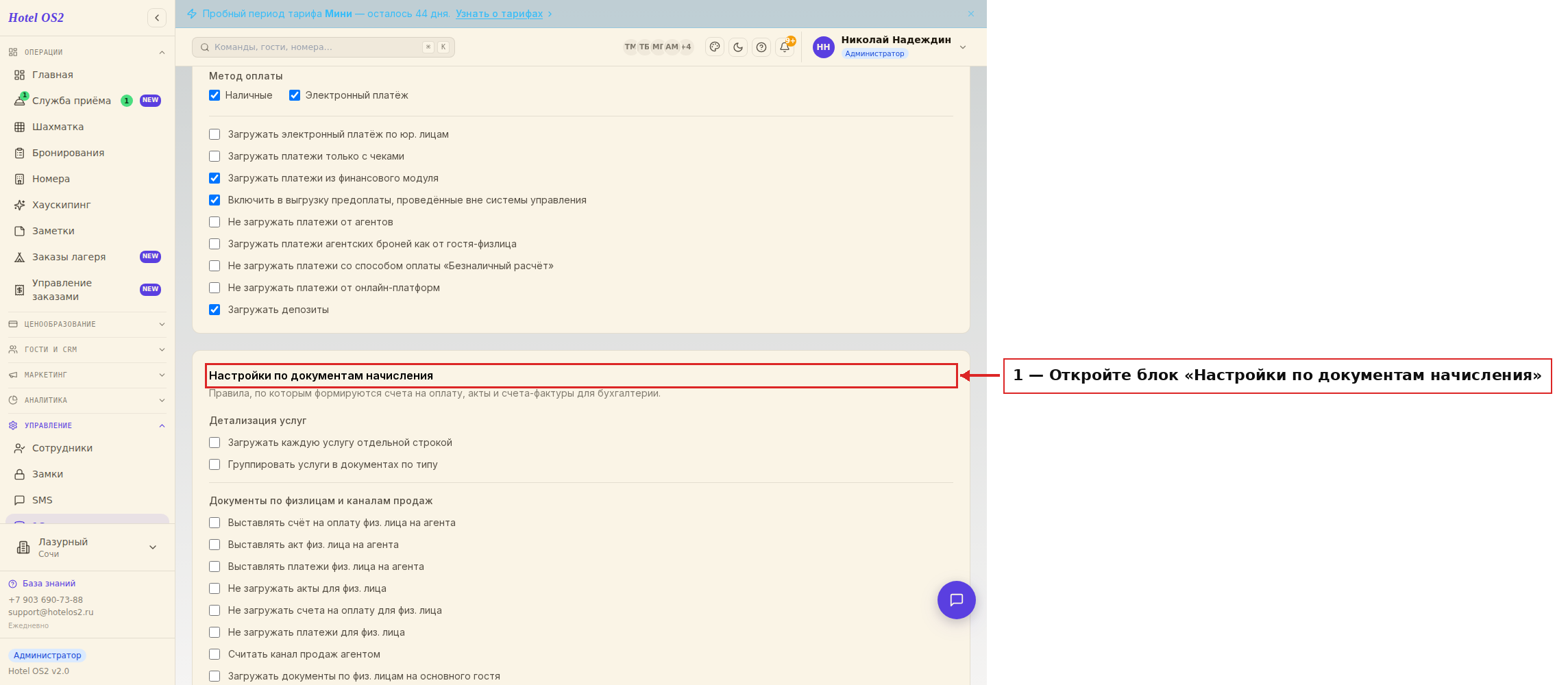This screenshot has height=685, width=1568.
Task: Close the trial period banner
Action: coord(971,14)
